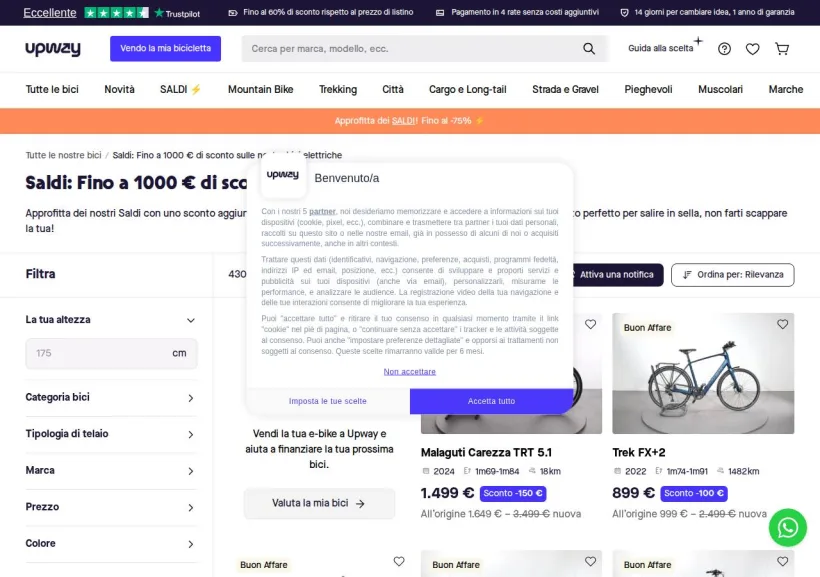Open Muscolari menu item

point(720,89)
